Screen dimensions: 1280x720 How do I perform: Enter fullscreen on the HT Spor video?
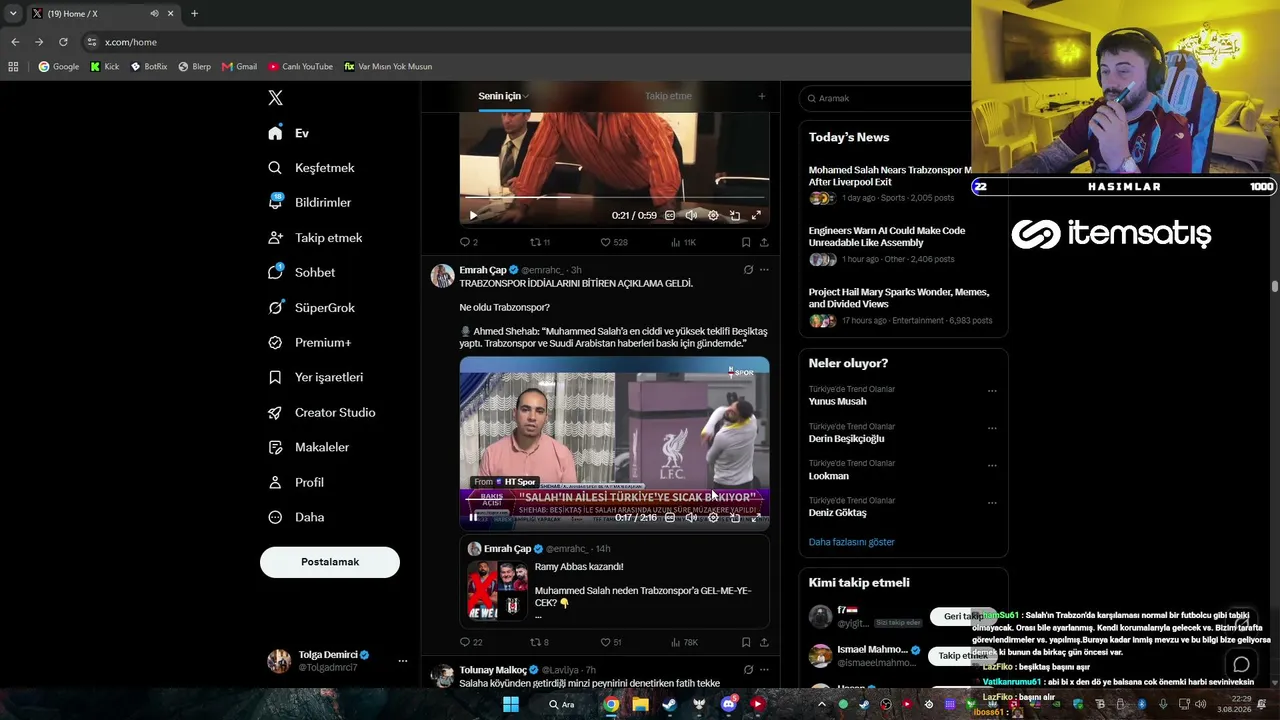[x=756, y=518]
